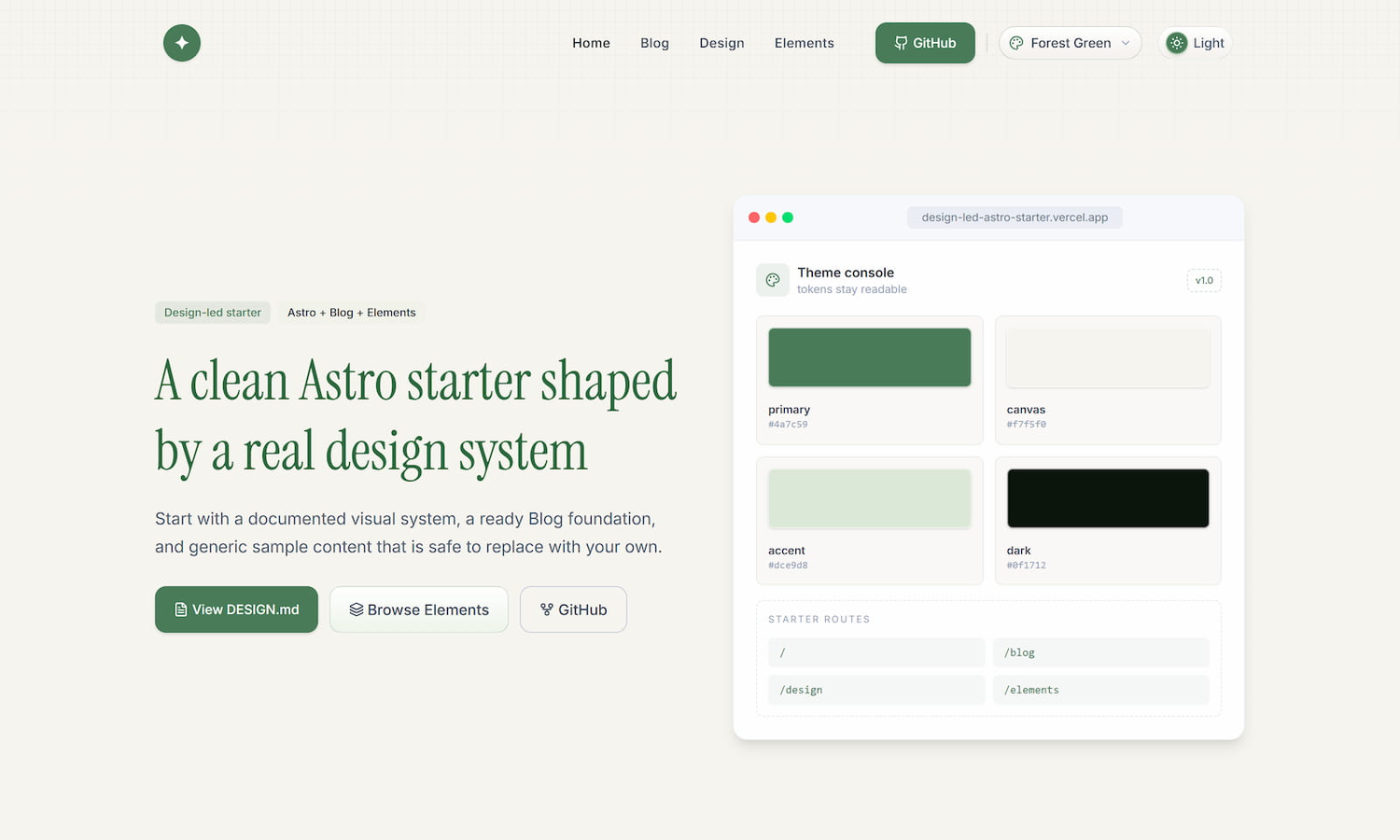This screenshot has width=1400, height=840.
Task: Click the green star site logo
Action: pos(182,43)
